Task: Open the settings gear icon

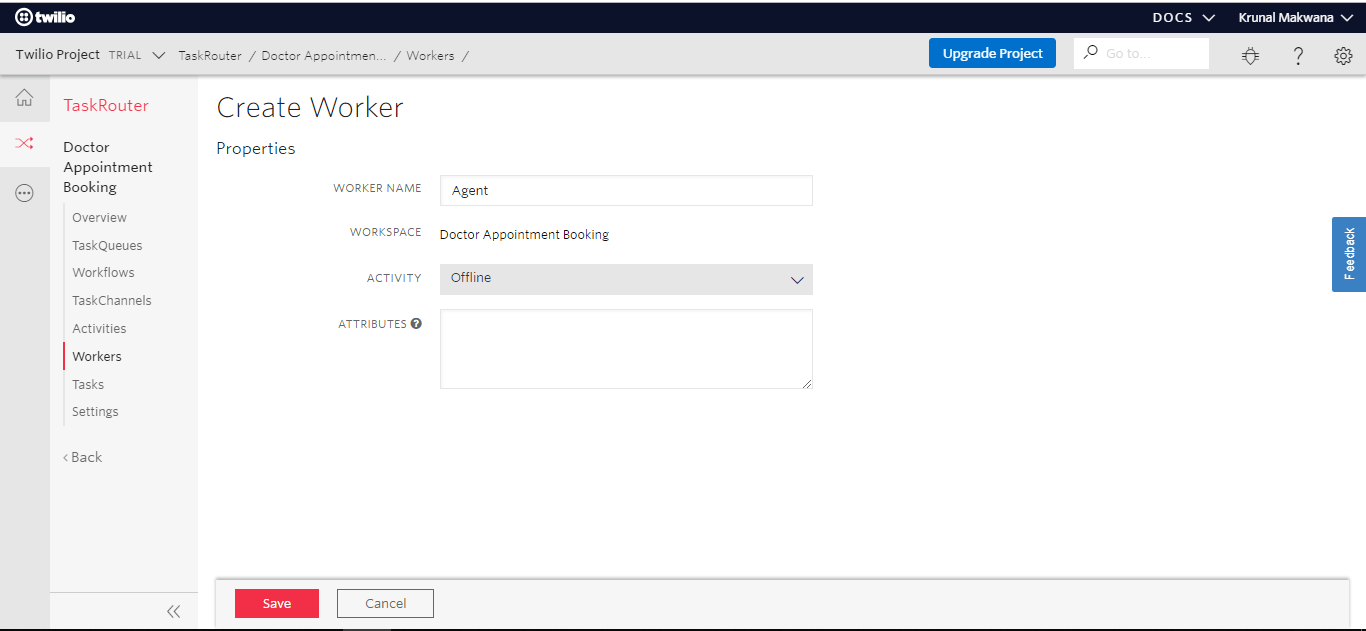Action: point(1343,56)
